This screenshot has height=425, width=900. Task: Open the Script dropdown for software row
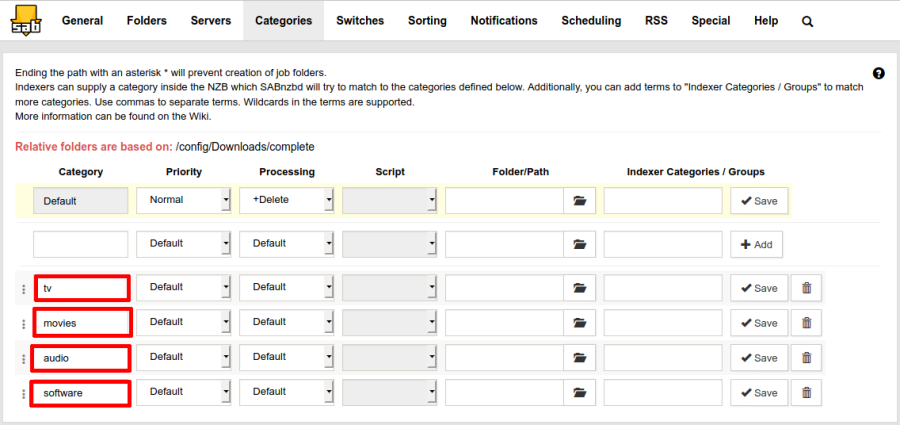coord(390,392)
